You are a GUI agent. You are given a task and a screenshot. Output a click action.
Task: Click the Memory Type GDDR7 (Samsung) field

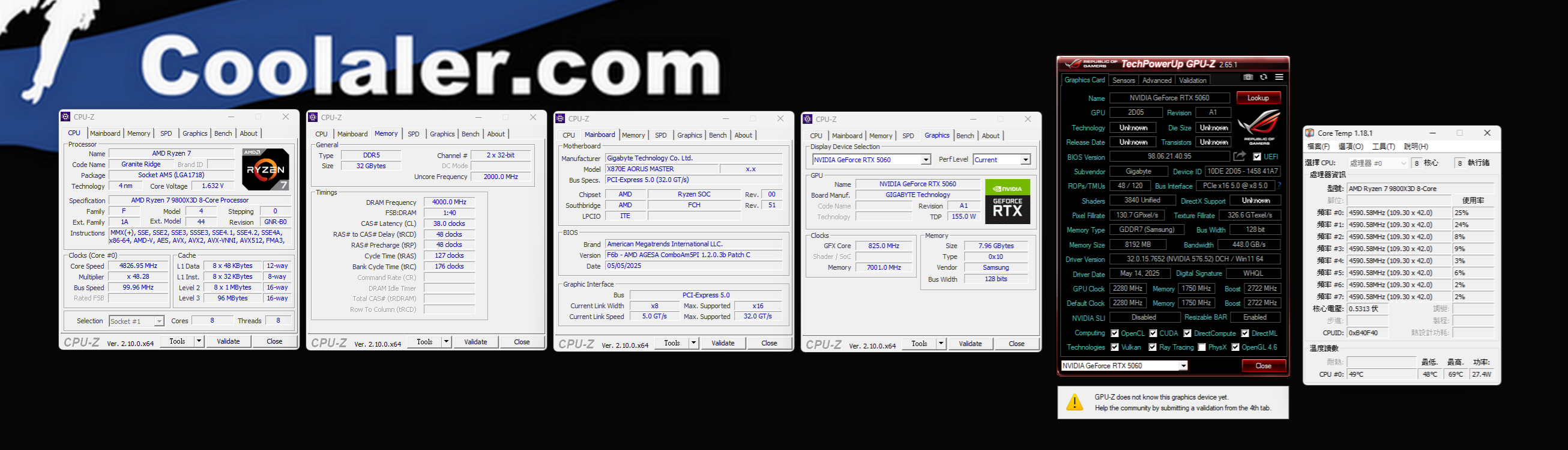click(x=1147, y=230)
